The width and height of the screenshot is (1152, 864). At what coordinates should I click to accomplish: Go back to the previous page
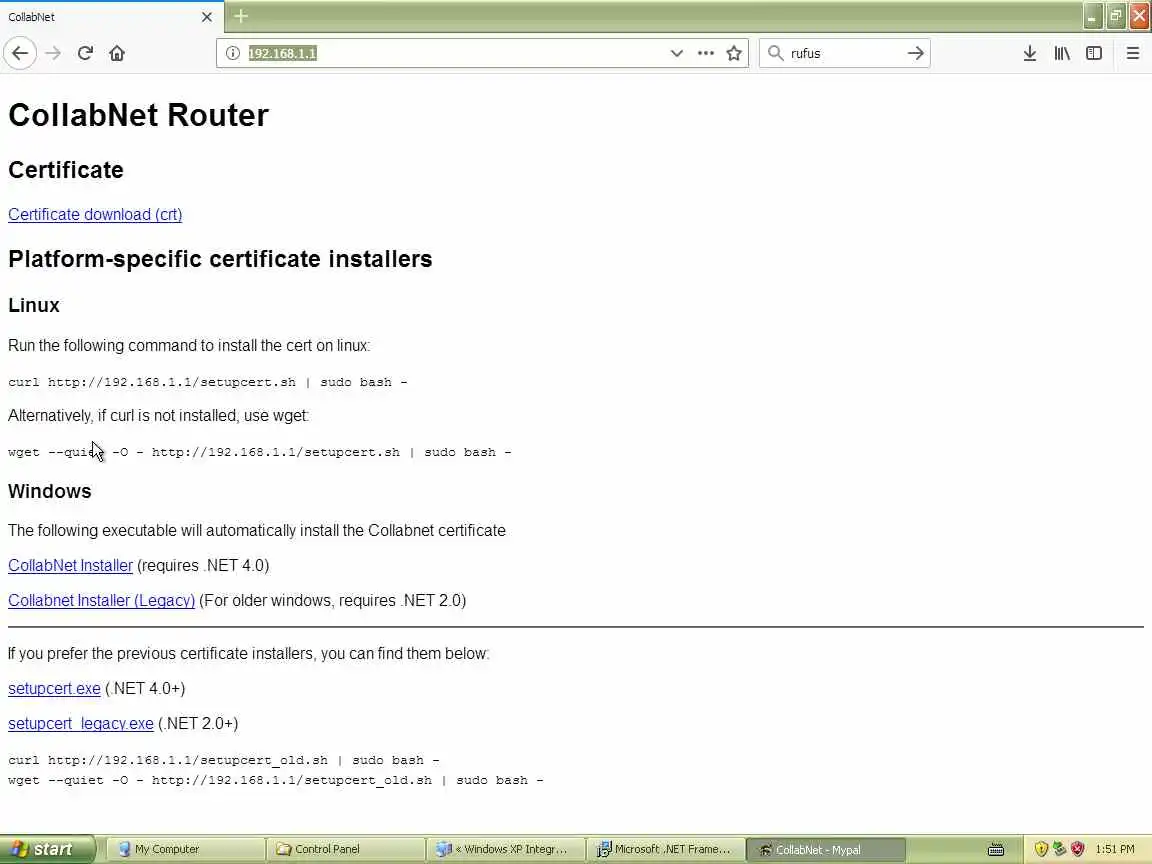(20, 53)
